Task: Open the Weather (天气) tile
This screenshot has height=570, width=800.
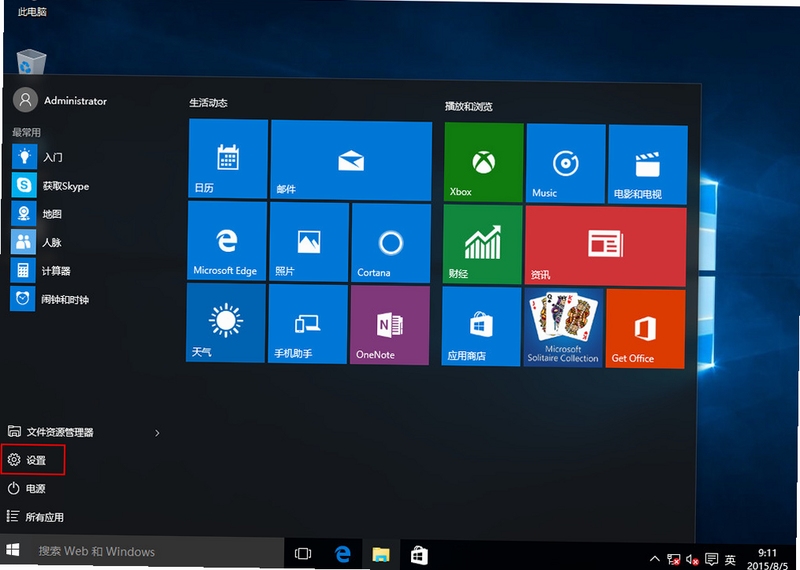Action: pos(226,323)
